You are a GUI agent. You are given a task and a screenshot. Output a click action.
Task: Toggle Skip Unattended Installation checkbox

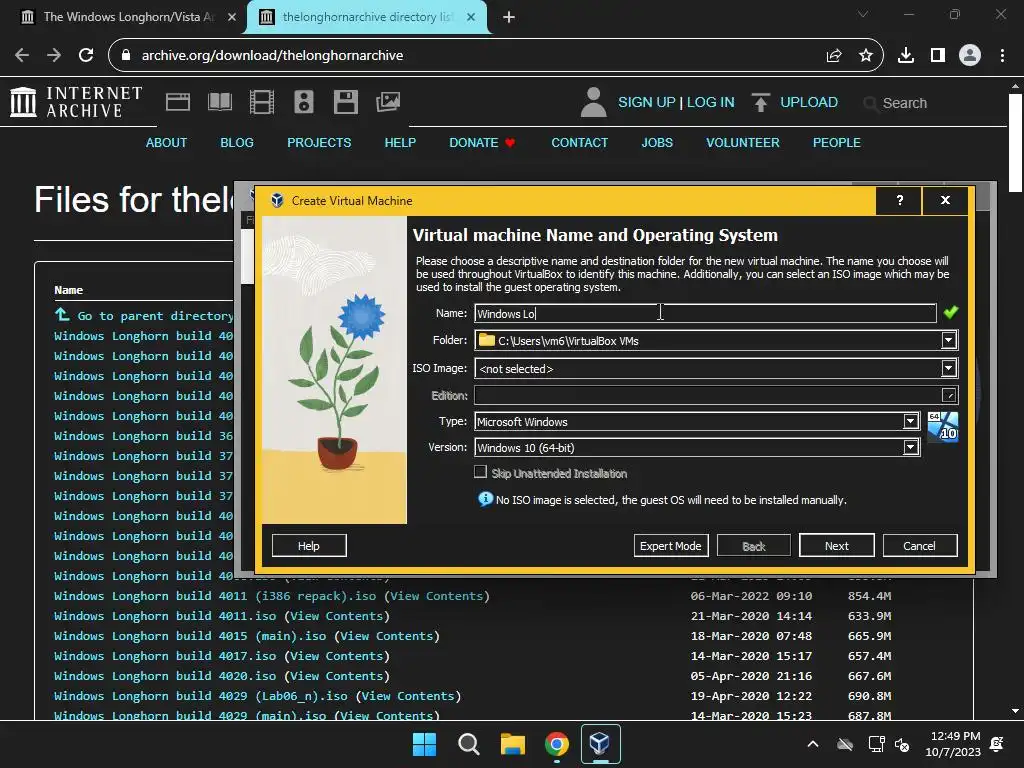[481, 472]
